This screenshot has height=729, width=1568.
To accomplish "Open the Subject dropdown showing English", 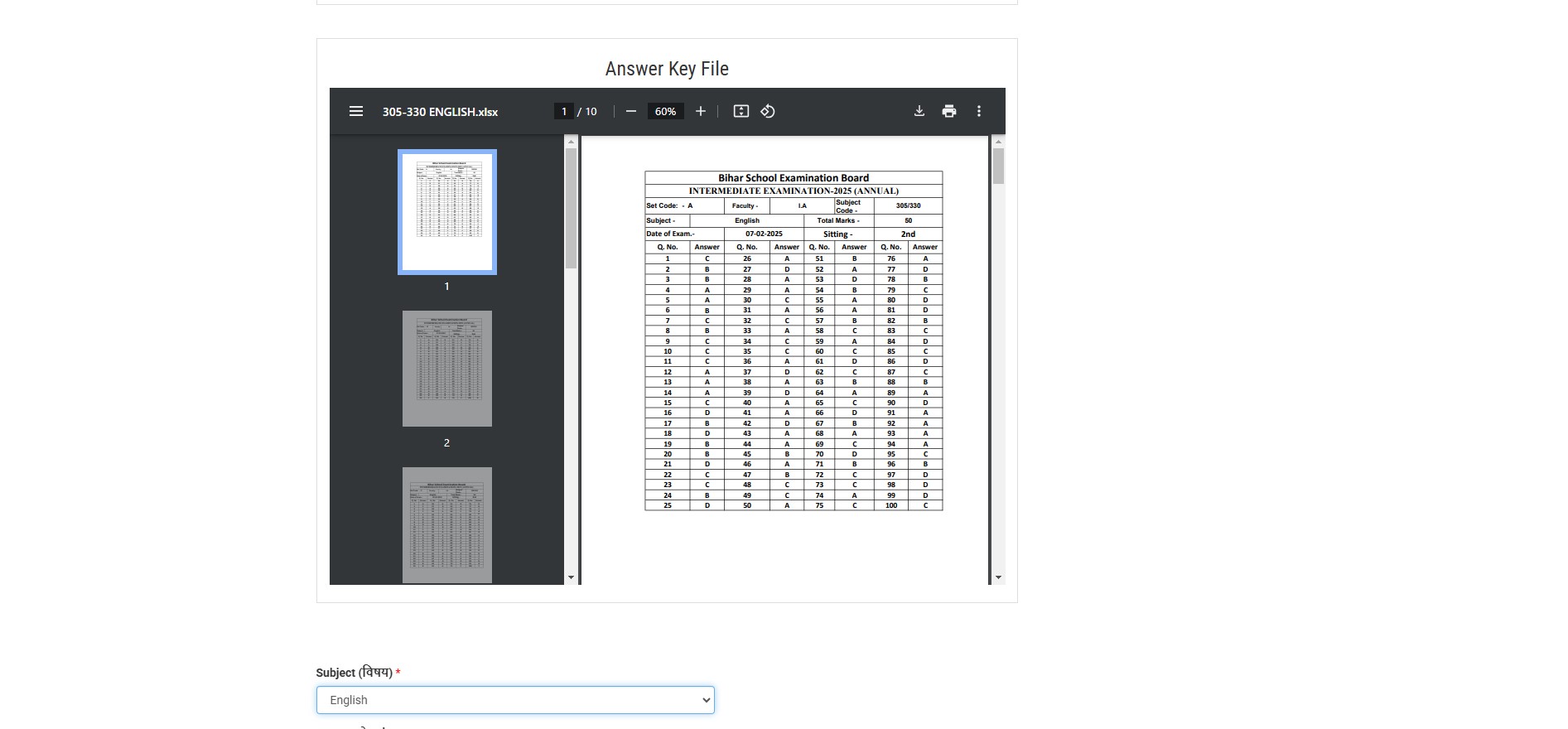I will (515, 700).
